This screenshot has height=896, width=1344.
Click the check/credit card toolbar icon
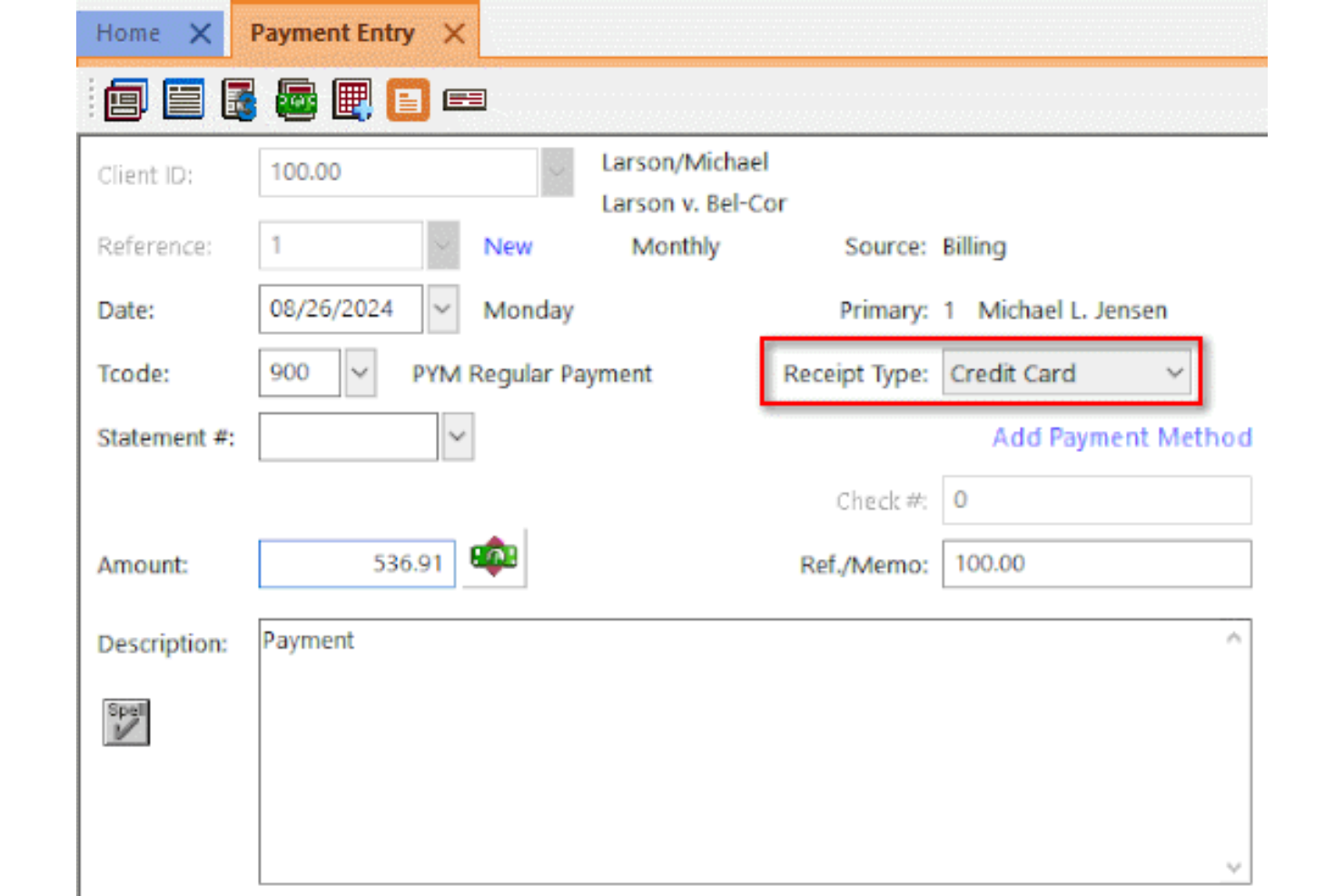click(x=464, y=100)
